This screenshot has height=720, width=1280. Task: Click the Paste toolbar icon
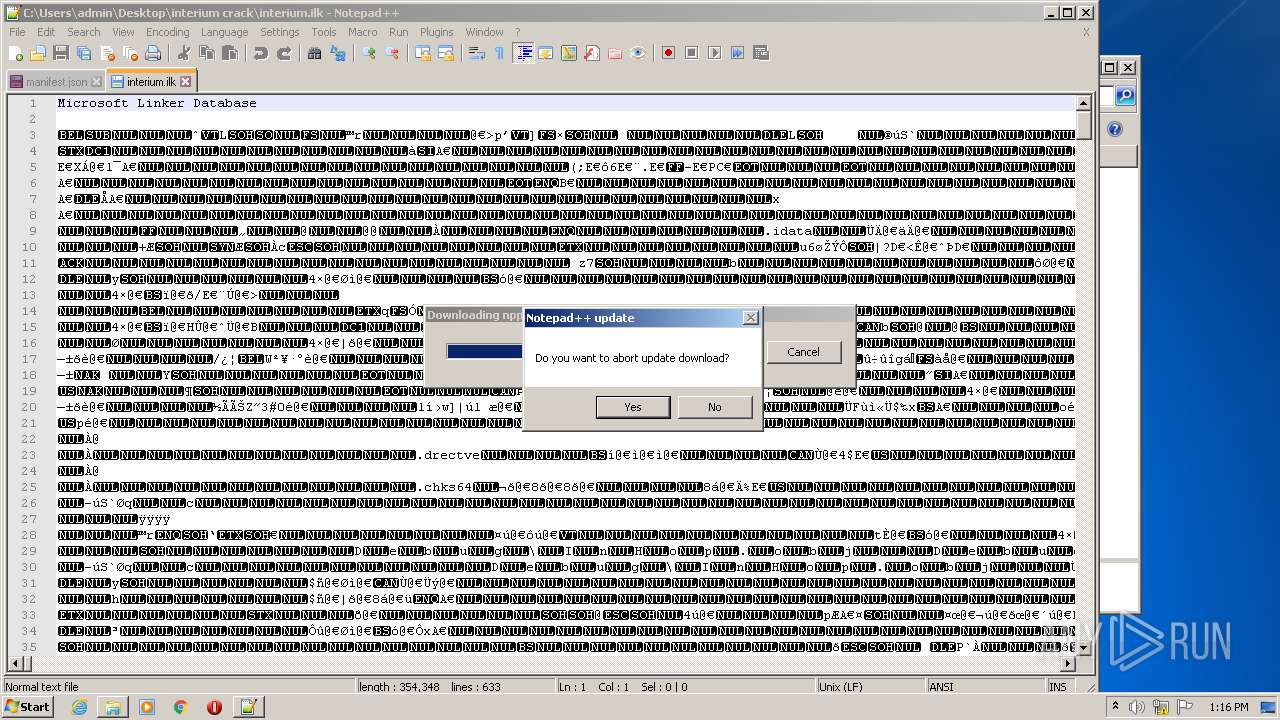tap(229, 53)
